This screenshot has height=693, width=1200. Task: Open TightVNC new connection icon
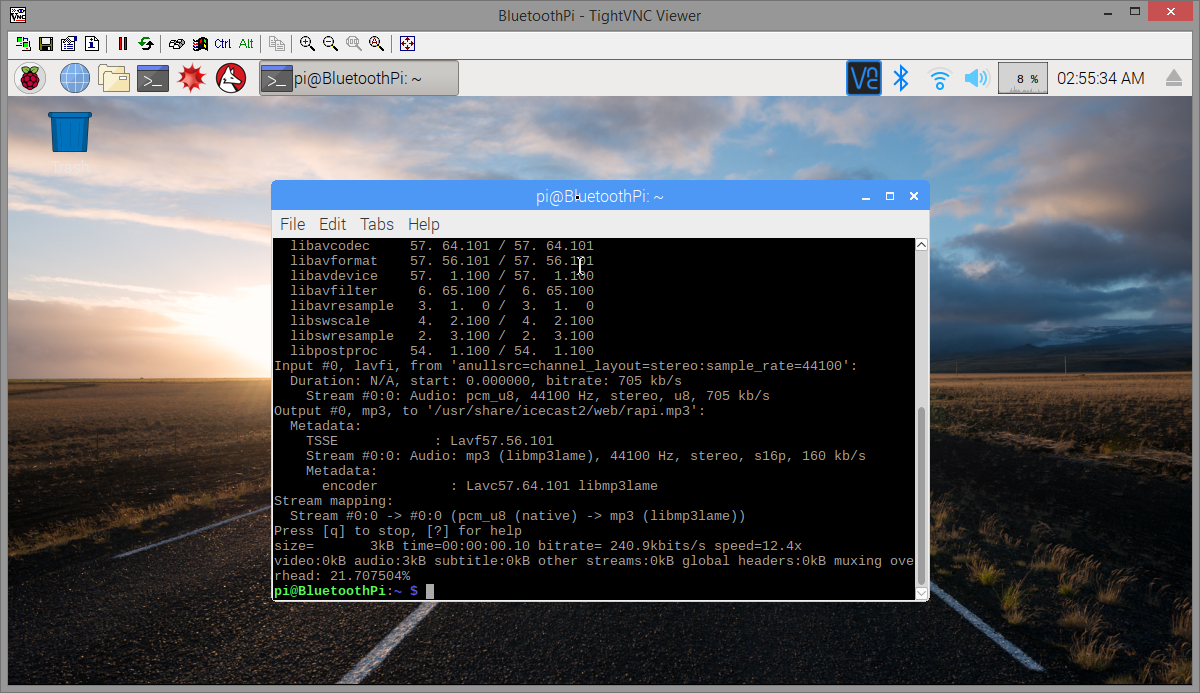[23, 44]
